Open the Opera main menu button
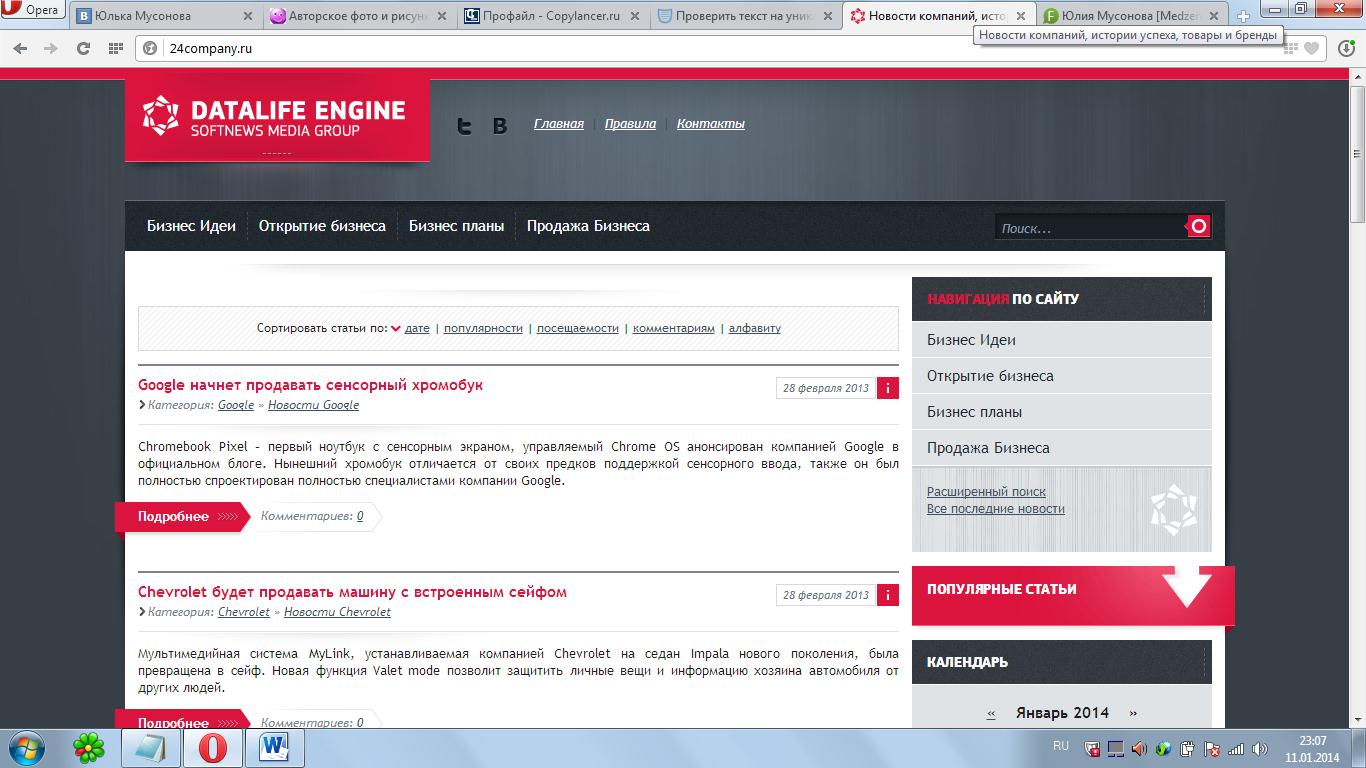Image resolution: width=1366 pixels, height=768 pixels. point(33,10)
